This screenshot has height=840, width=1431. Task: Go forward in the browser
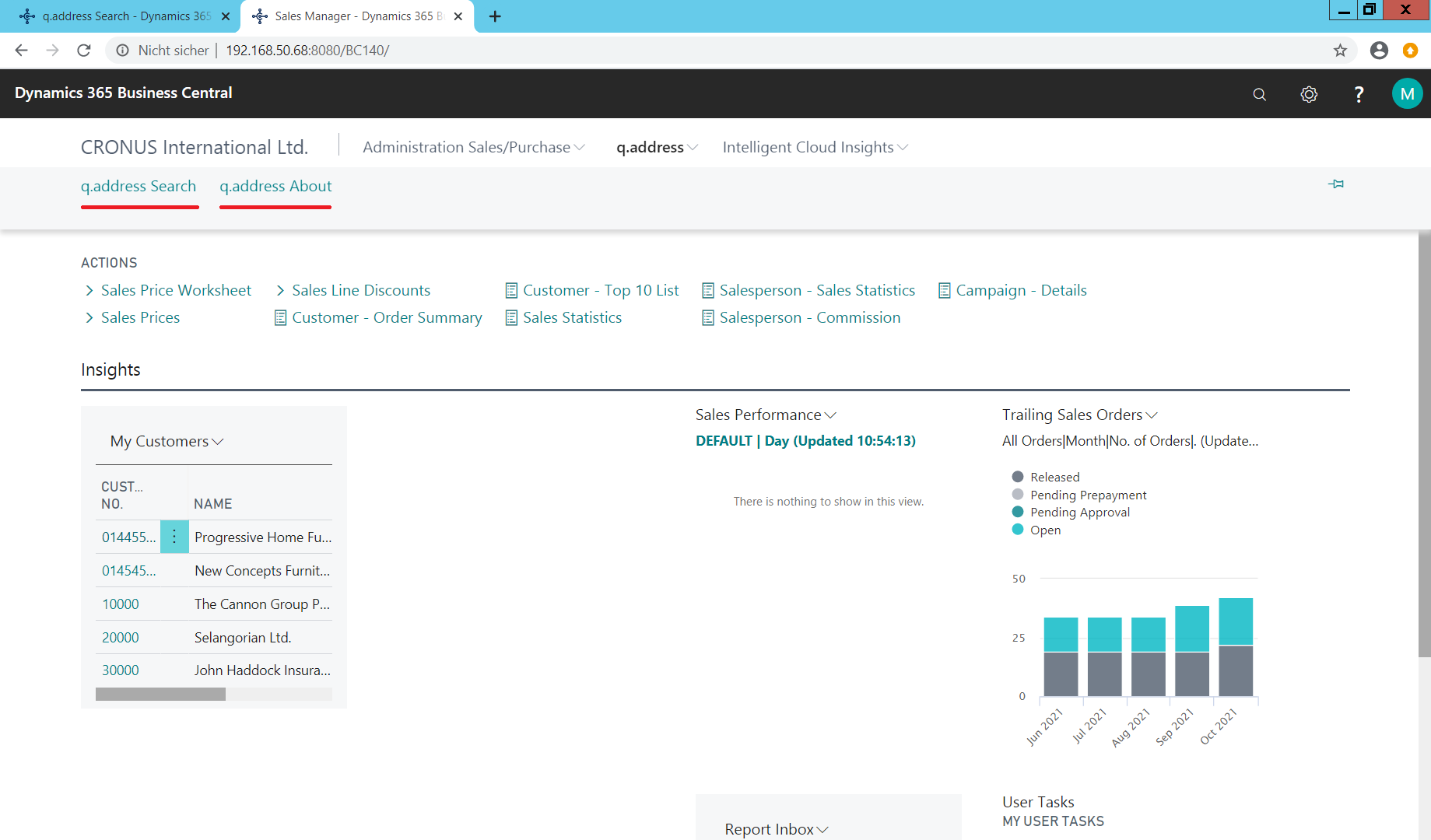tap(52, 51)
